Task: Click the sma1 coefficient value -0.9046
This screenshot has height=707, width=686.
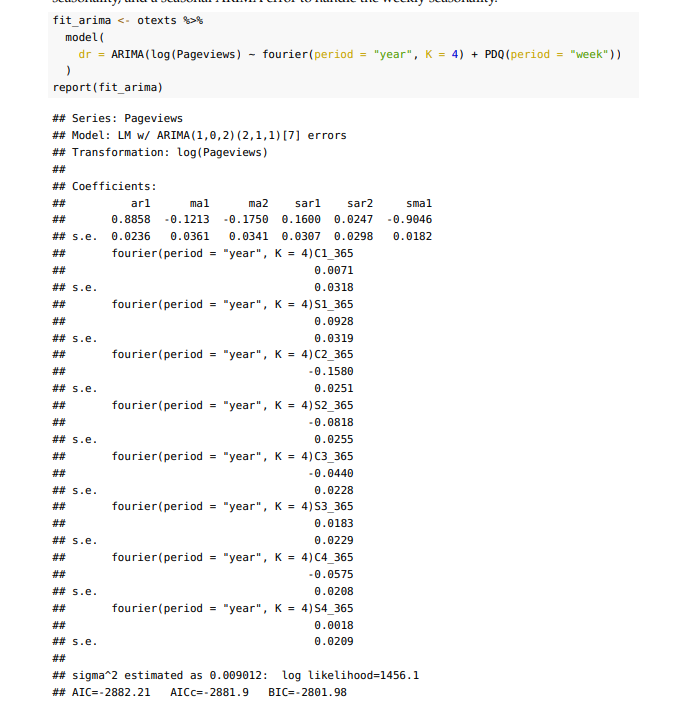Action: 409,220
